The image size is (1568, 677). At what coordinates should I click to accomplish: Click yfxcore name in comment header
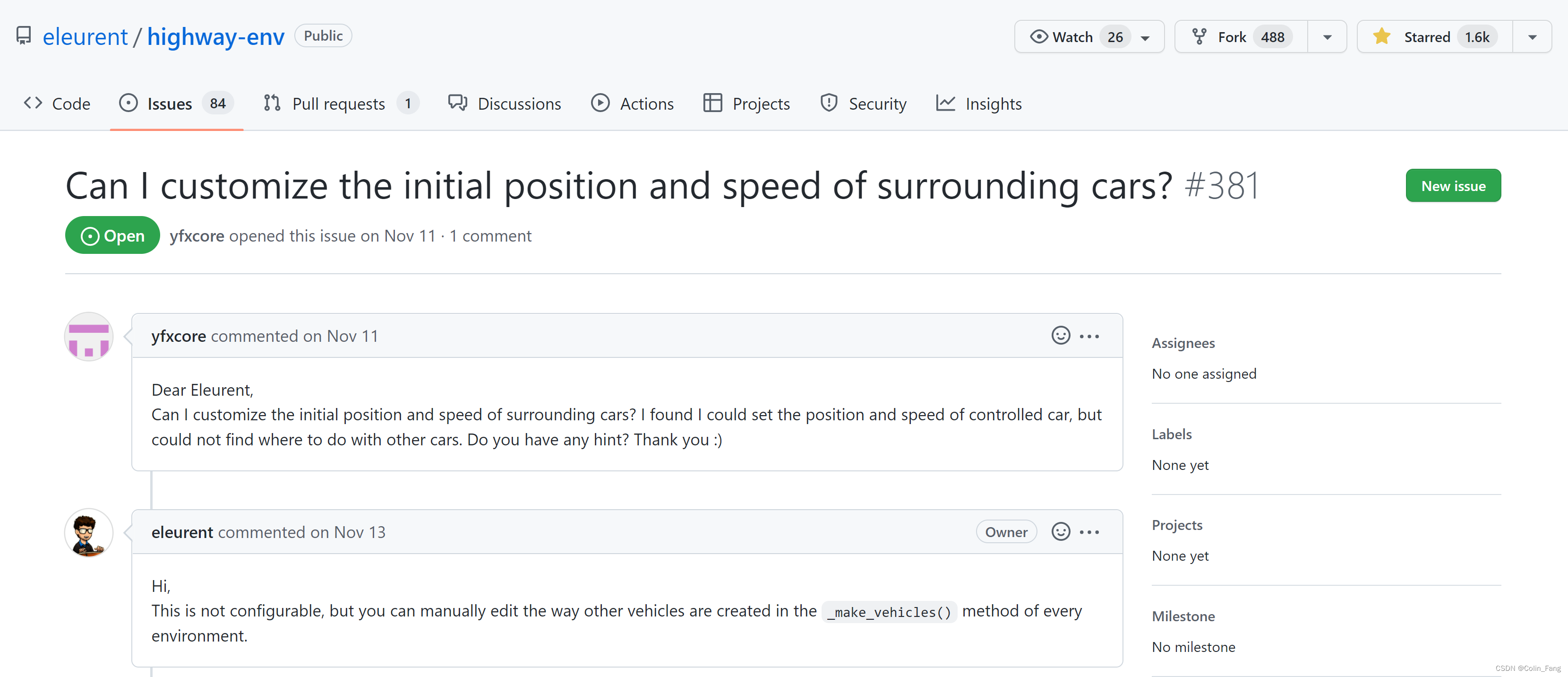point(179,336)
